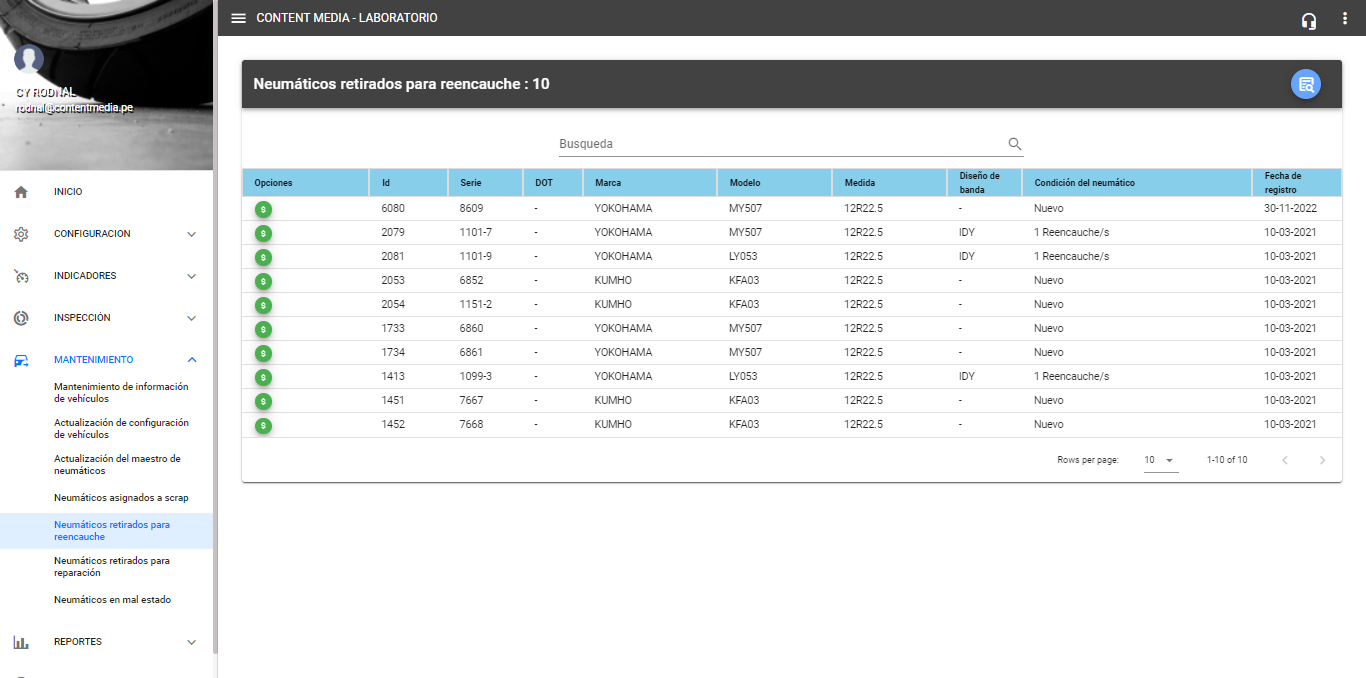Open the rows per page dropdown
Viewport: 1366px width, 678px height.
point(1160,460)
